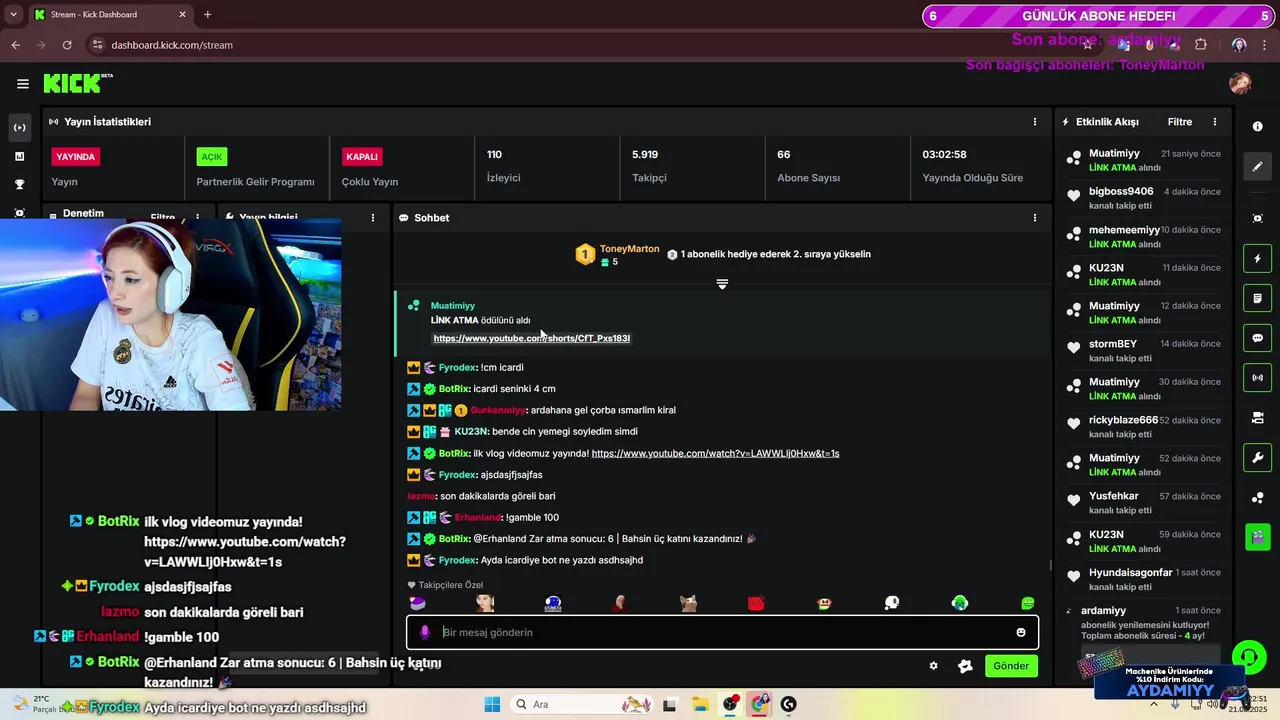The width and height of the screenshot is (1280, 720).
Task: Open a new browser tab
Action: coord(208,15)
